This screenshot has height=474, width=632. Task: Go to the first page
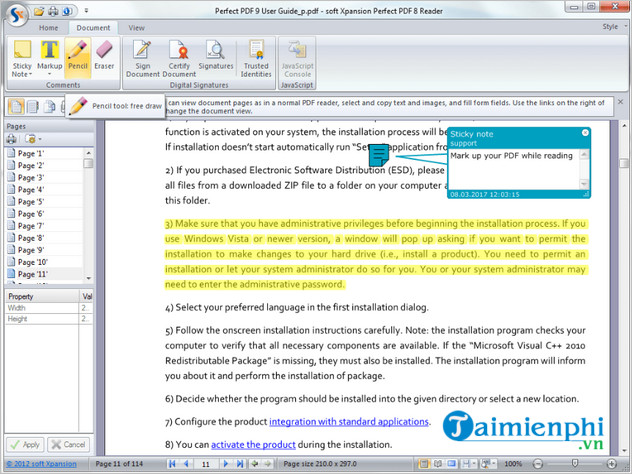pos(172,464)
